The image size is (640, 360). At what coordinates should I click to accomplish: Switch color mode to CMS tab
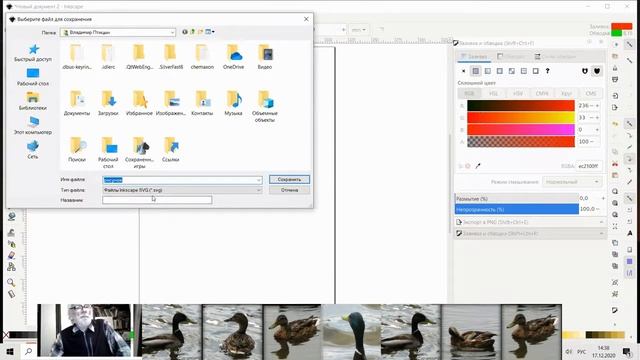[x=591, y=93]
